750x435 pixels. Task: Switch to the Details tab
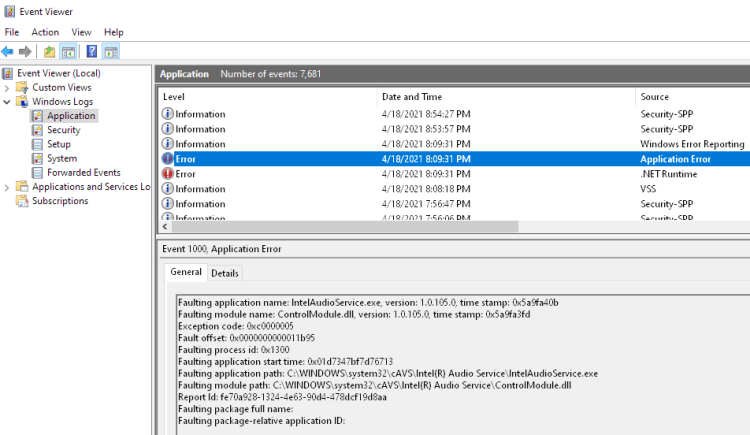coord(225,273)
